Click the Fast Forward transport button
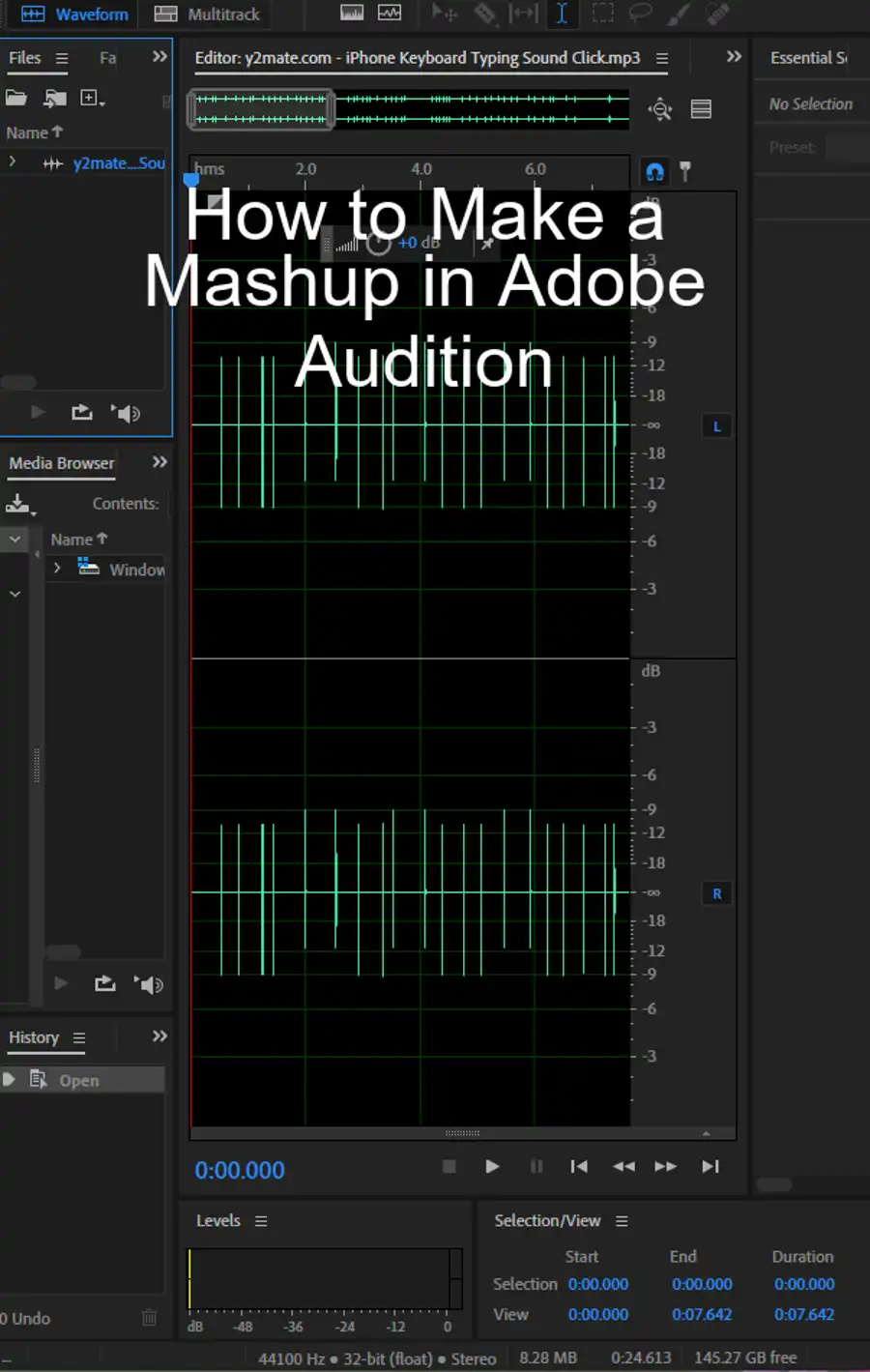870x1372 pixels. point(666,1166)
